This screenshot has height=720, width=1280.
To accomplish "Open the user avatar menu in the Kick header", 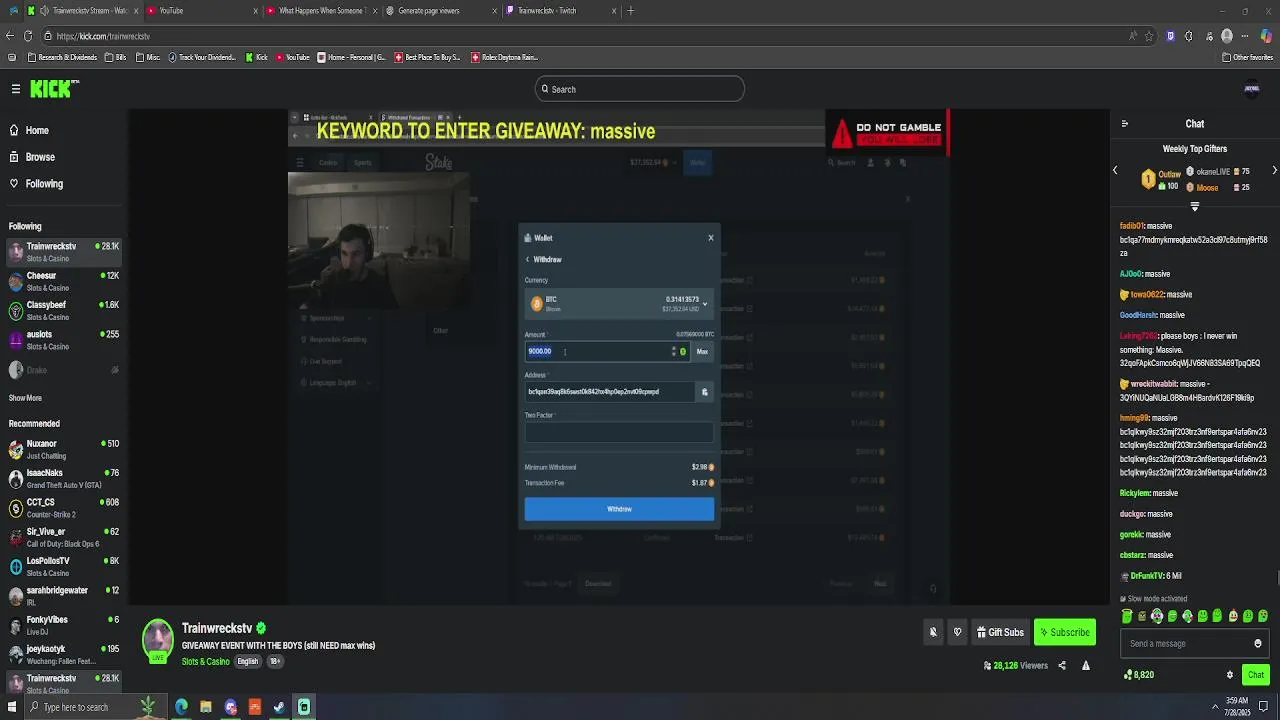I will coord(1251,89).
